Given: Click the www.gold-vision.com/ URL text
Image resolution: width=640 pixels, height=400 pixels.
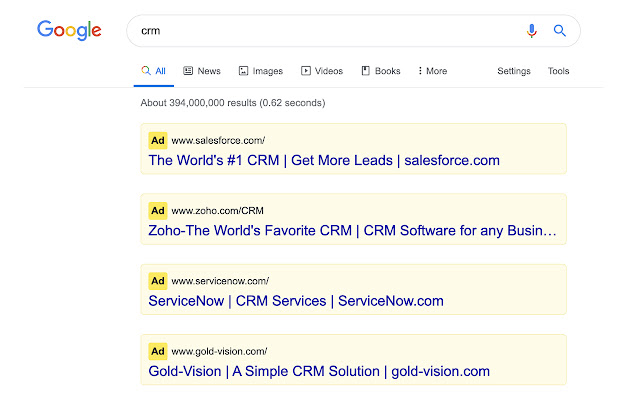Looking at the screenshot, I should click(219, 351).
